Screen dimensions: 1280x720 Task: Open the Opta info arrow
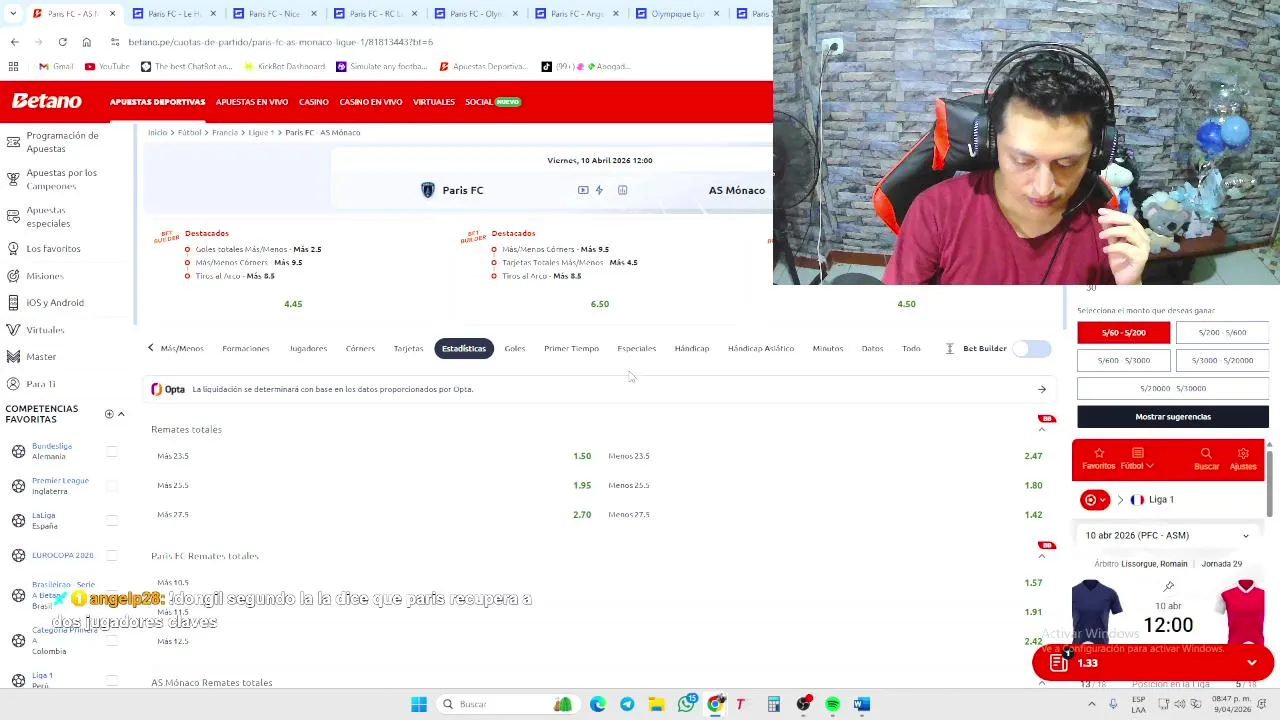pyautogui.click(x=1041, y=389)
